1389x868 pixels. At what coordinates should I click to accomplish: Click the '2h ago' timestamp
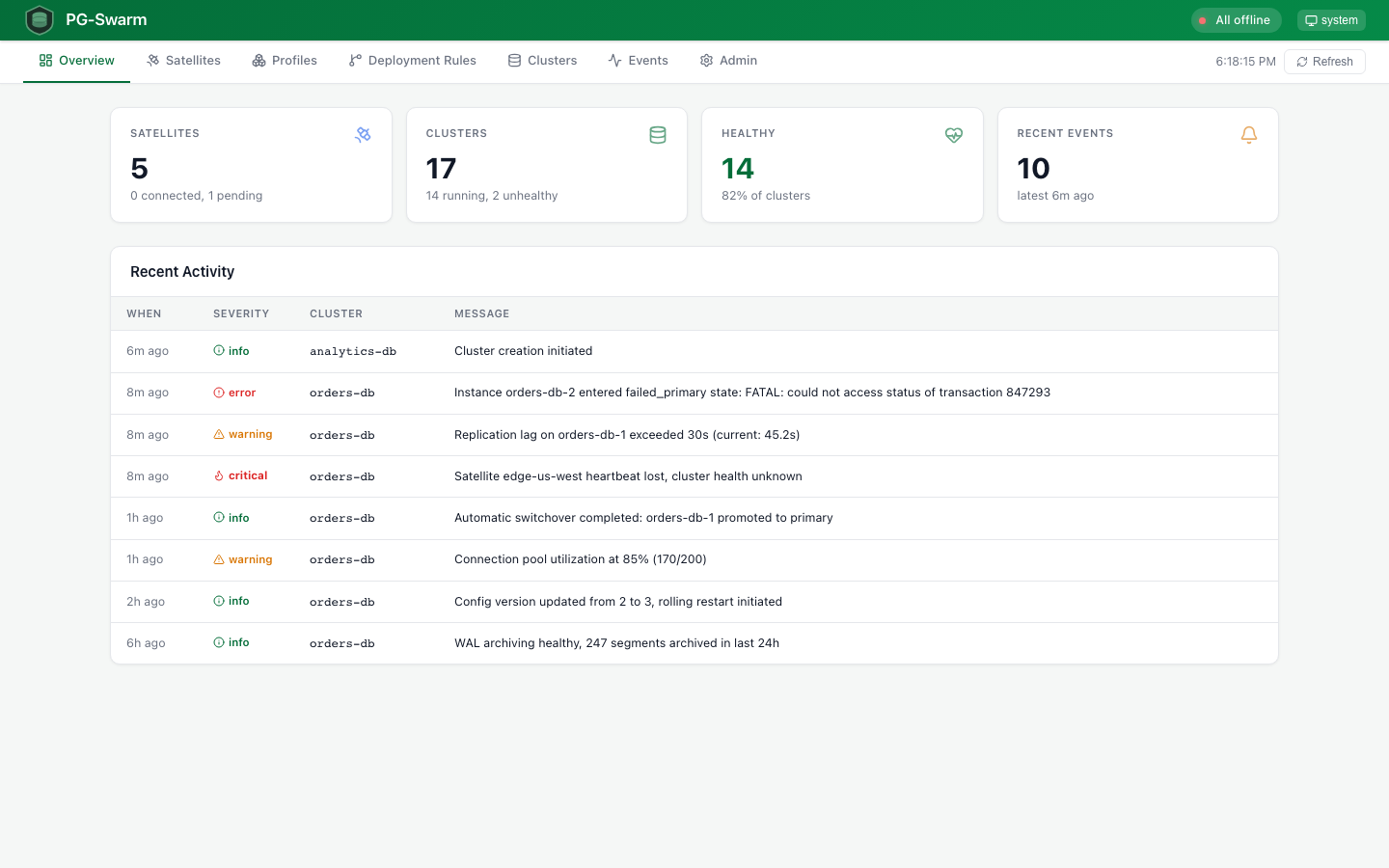[146, 602]
